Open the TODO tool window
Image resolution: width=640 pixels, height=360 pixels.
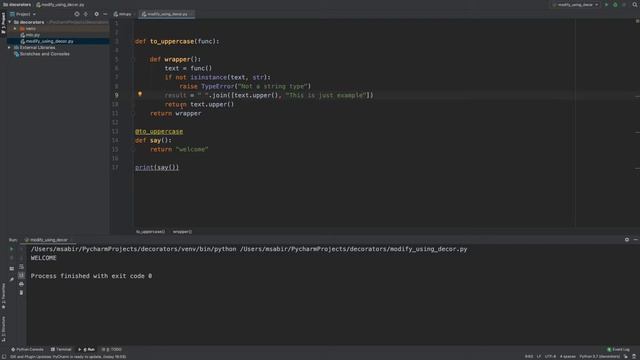click(x=112, y=349)
